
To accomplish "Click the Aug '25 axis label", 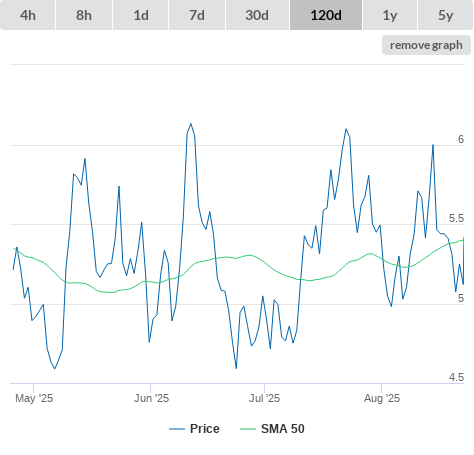I will [382, 398].
